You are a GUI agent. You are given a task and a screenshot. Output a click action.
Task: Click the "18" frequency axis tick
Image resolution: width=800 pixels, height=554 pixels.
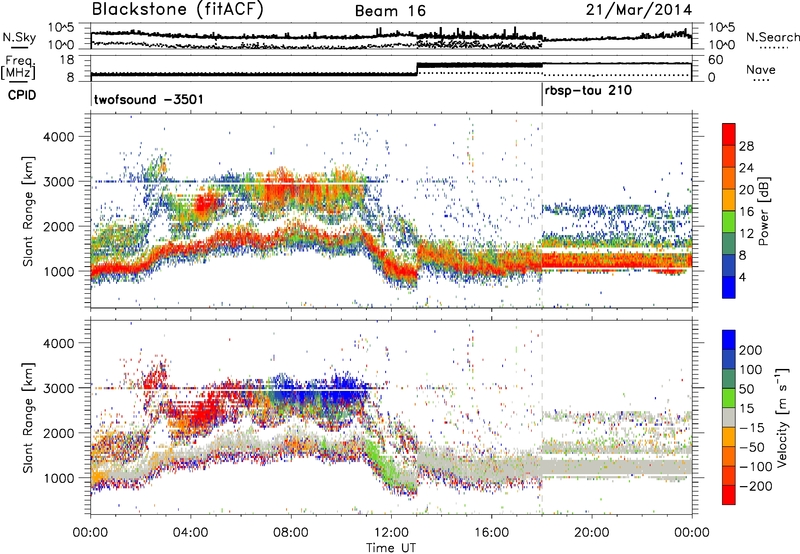pyautogui.click(x=67, y=60)
